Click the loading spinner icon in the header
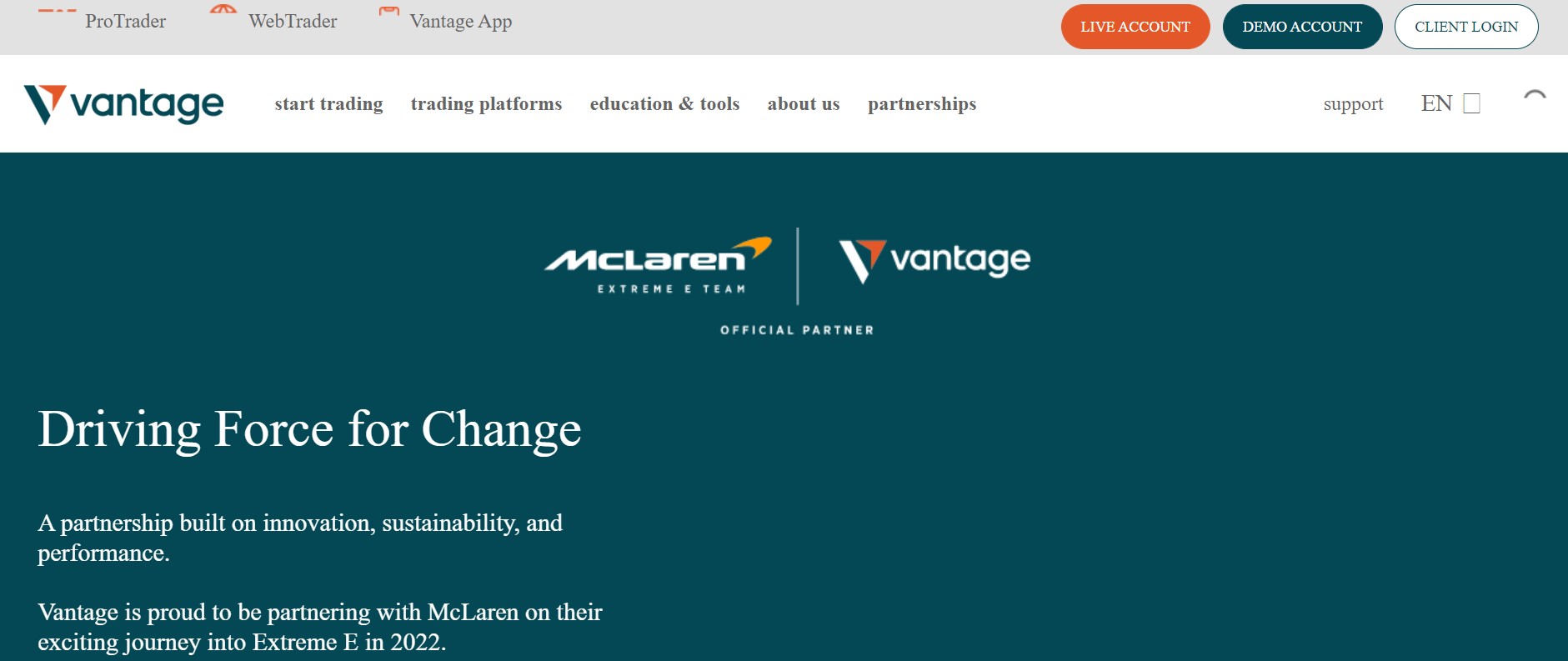Viewport: 1568px width, 661px height. tap(1535, 95)
